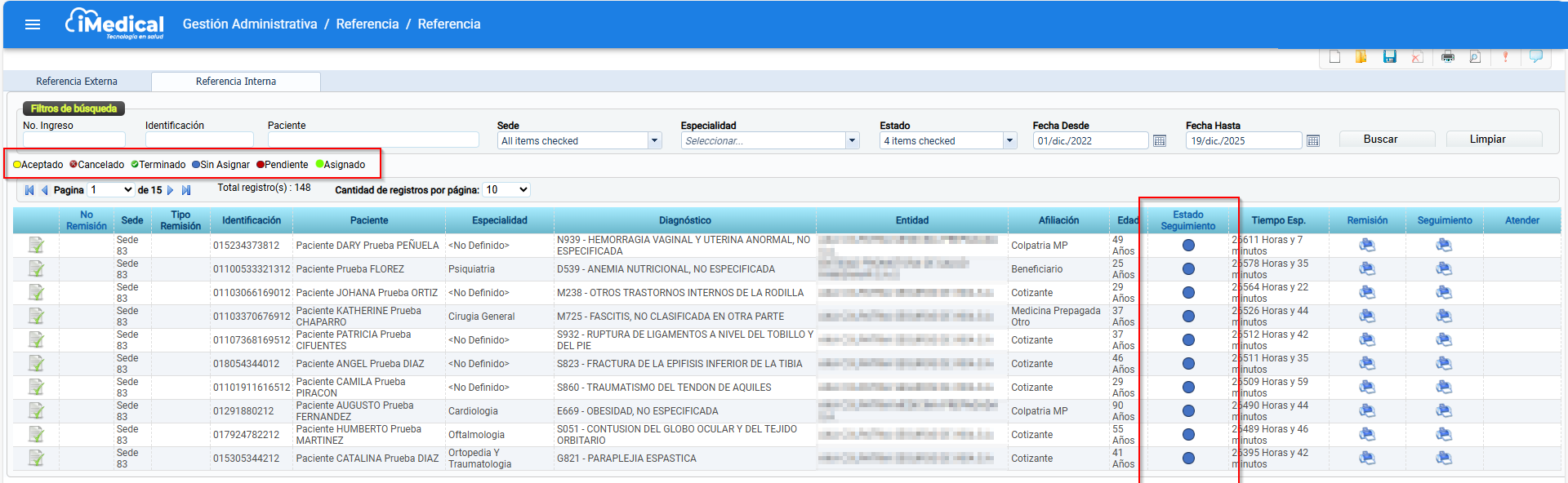Open the edit record icon in first row

click(x=36, y=245)
